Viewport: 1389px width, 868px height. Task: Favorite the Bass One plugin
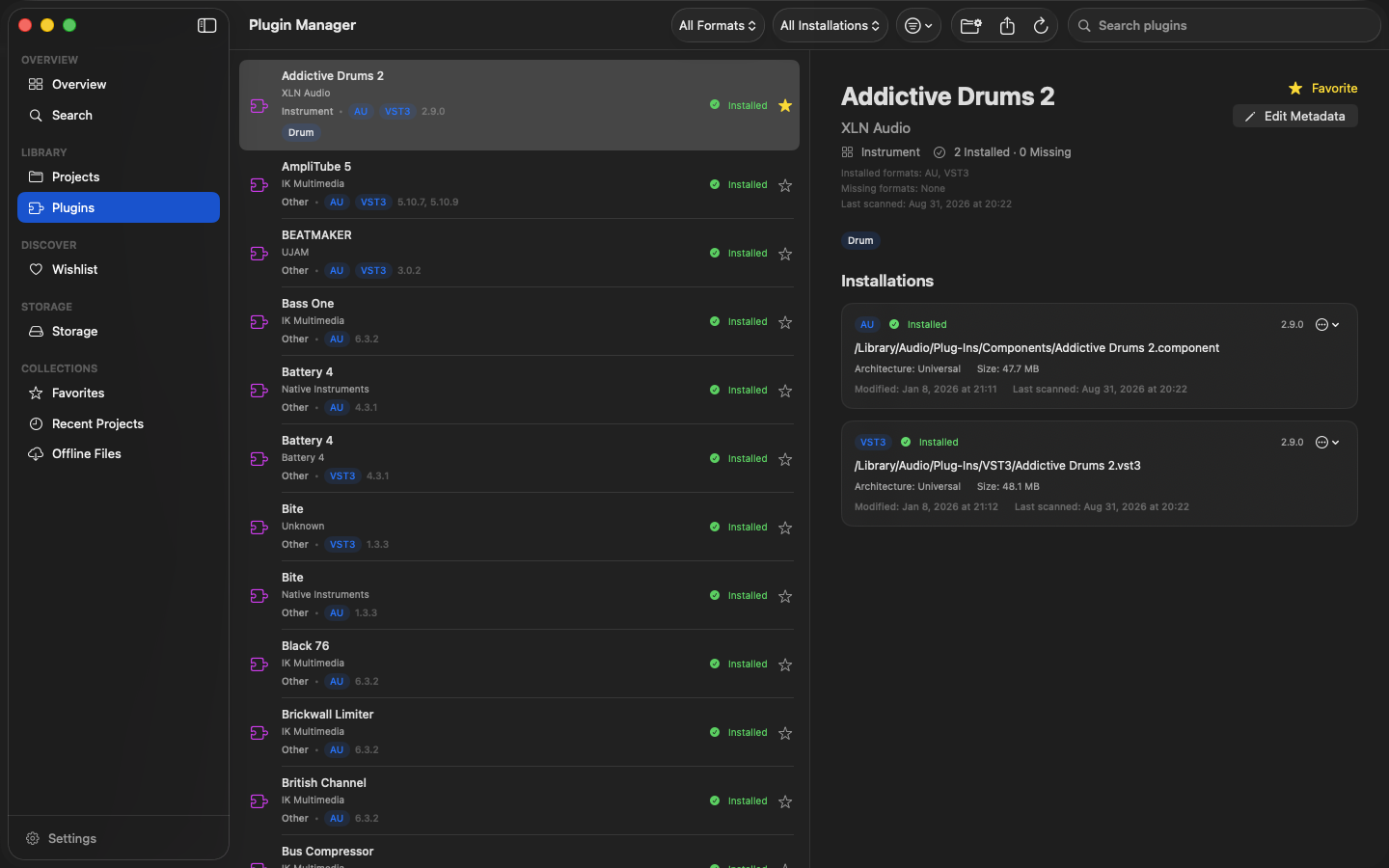point(785,322)
